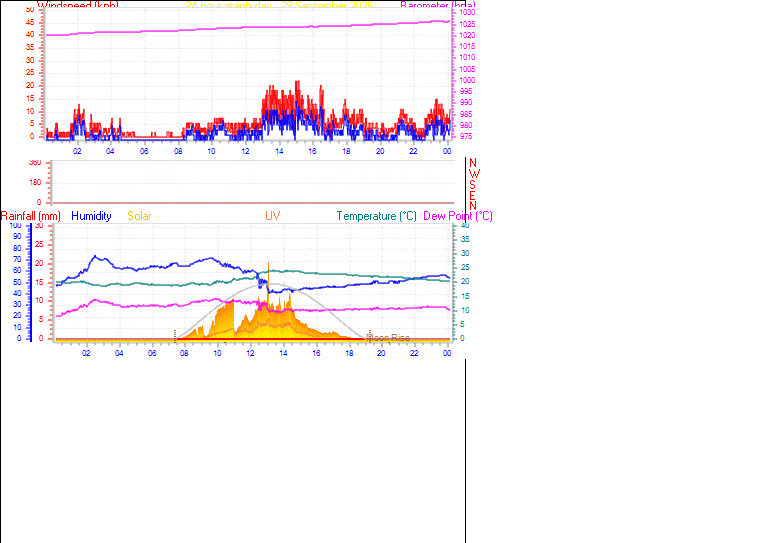Click the 10 hour tick on humidity graph
The image size is (761, 543).
pos(217,353)
